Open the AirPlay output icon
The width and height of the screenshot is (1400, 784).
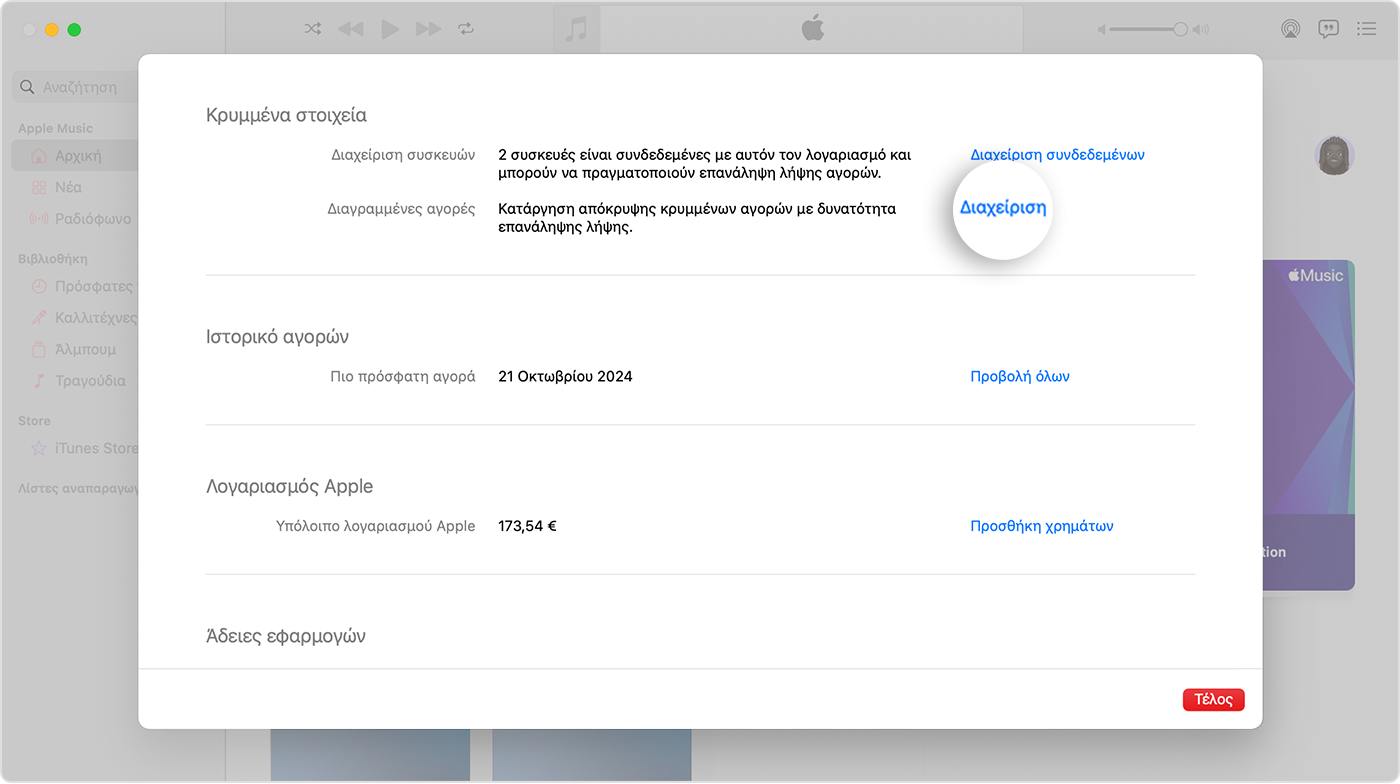point(1291,29)
